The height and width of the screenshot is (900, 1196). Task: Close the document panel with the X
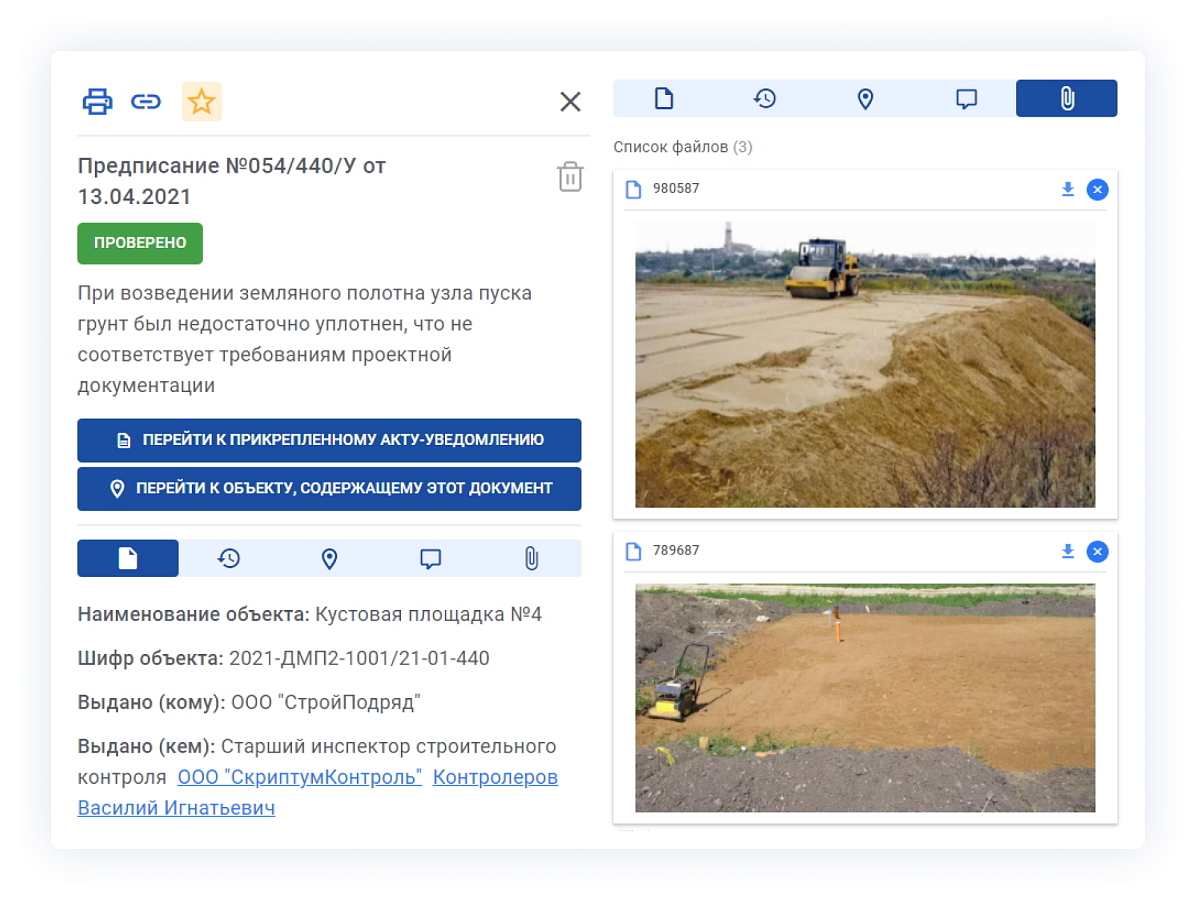[x=570, y=101]
